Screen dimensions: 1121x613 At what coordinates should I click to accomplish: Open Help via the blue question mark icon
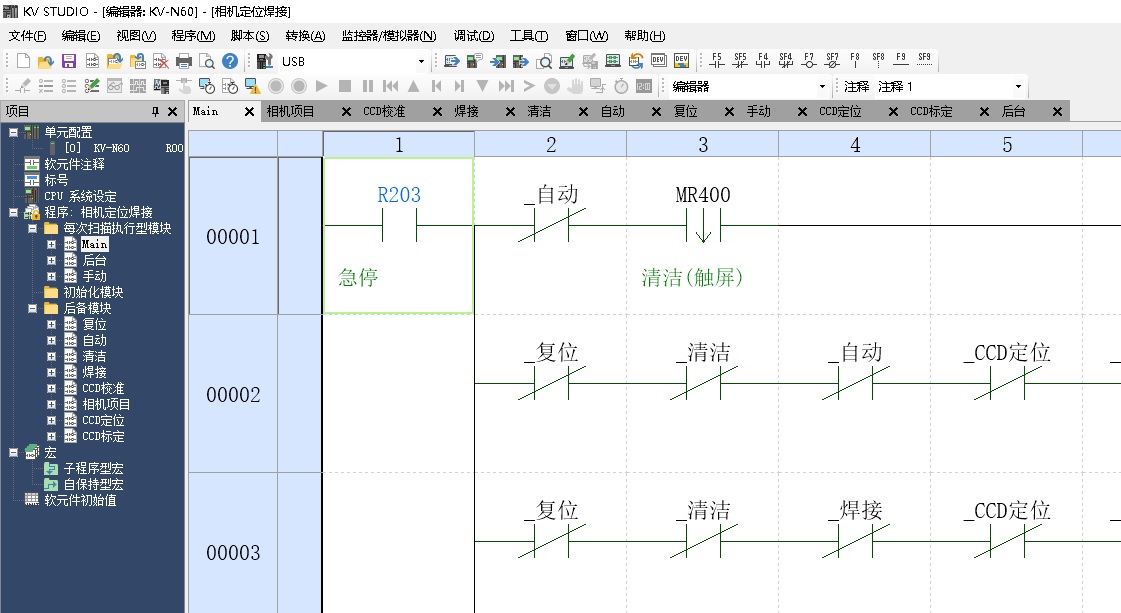coord(230,61)
